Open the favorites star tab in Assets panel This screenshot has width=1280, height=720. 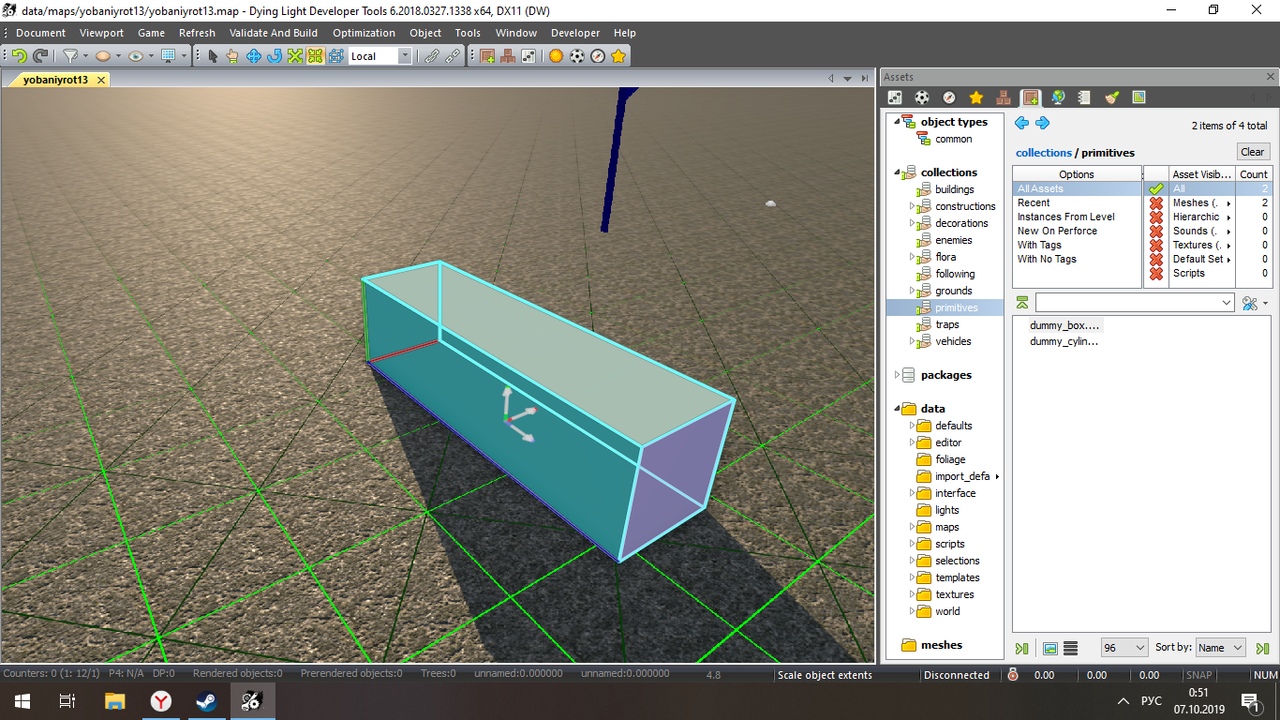click(x=976, y=97)
